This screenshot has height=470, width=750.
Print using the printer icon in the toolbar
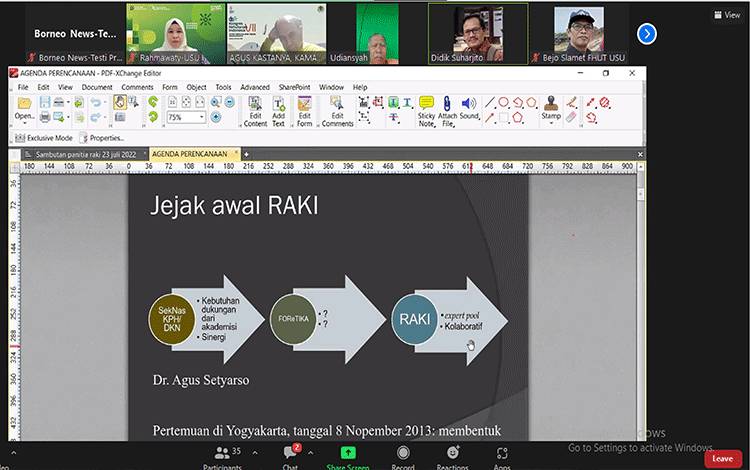click(45, 117)
